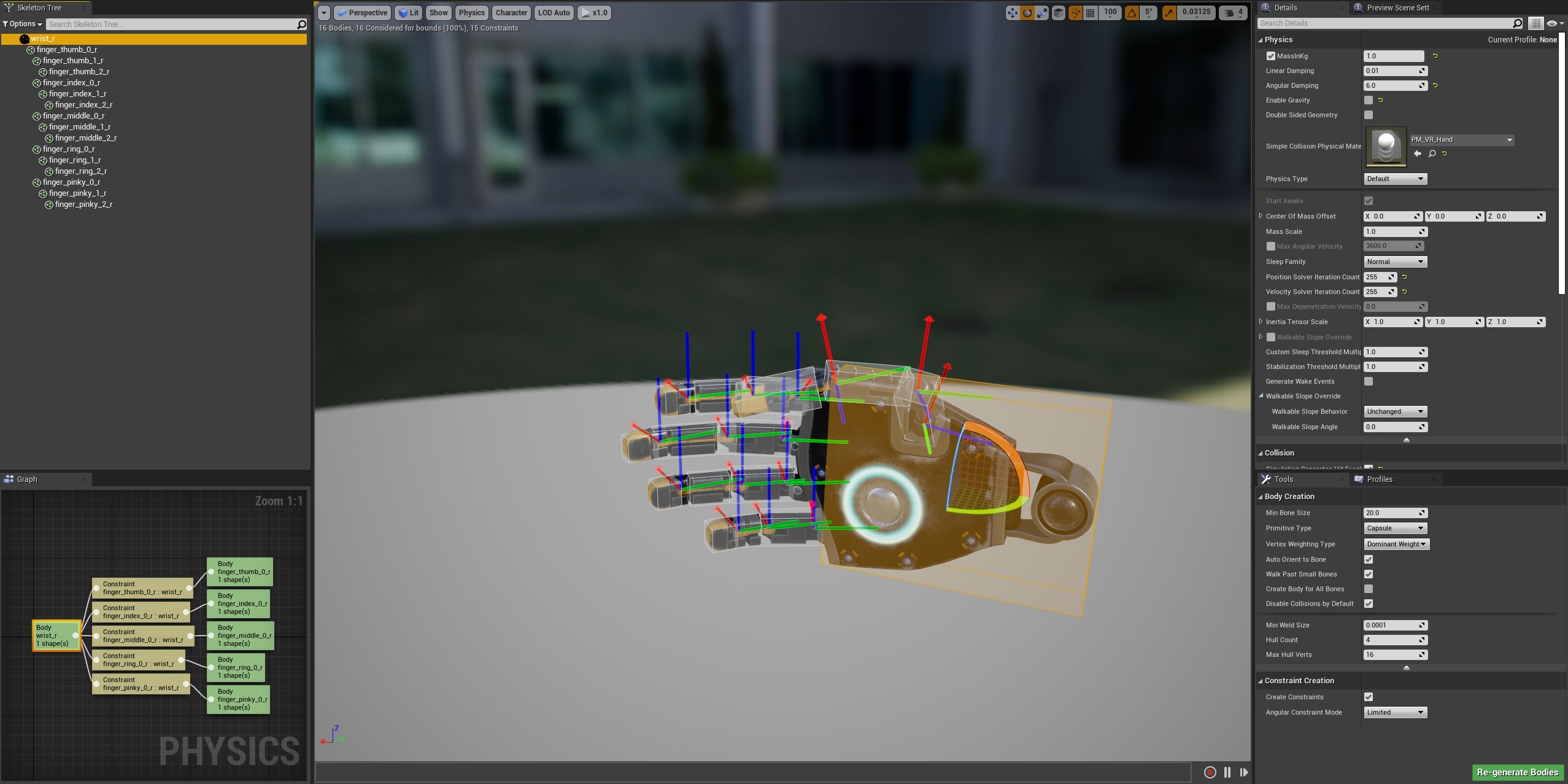Image resolution: width=1568 pixels, height=784 pixels.
Task: Open the viewport options arrow dropdown
Action: click(323, 13)
